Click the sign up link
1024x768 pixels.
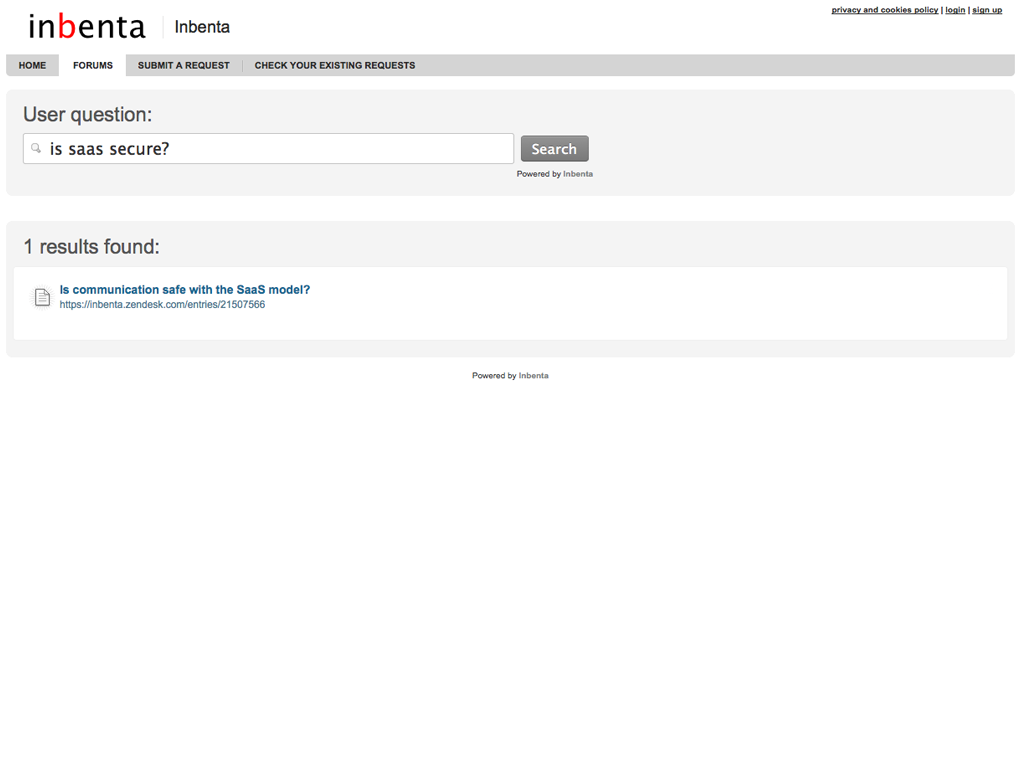click(x=987, y=10)
